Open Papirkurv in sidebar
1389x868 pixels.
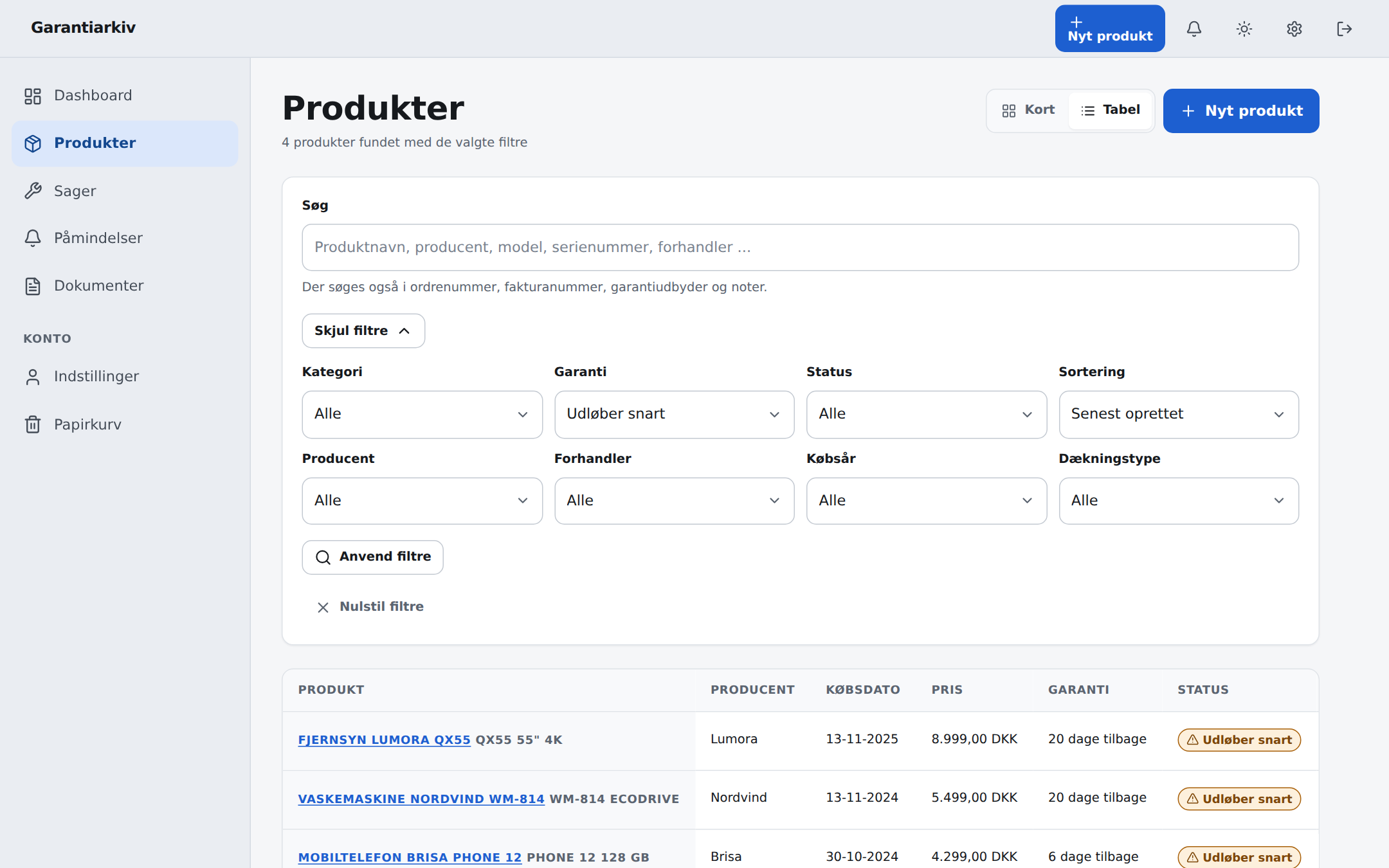[x=125, y=424]
